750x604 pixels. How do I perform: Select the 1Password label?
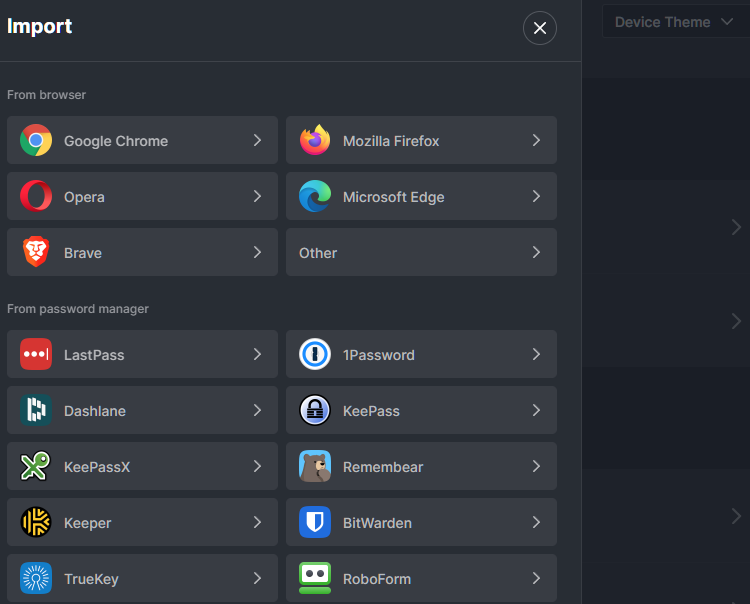pyautogui.click(x=379, y=355)
